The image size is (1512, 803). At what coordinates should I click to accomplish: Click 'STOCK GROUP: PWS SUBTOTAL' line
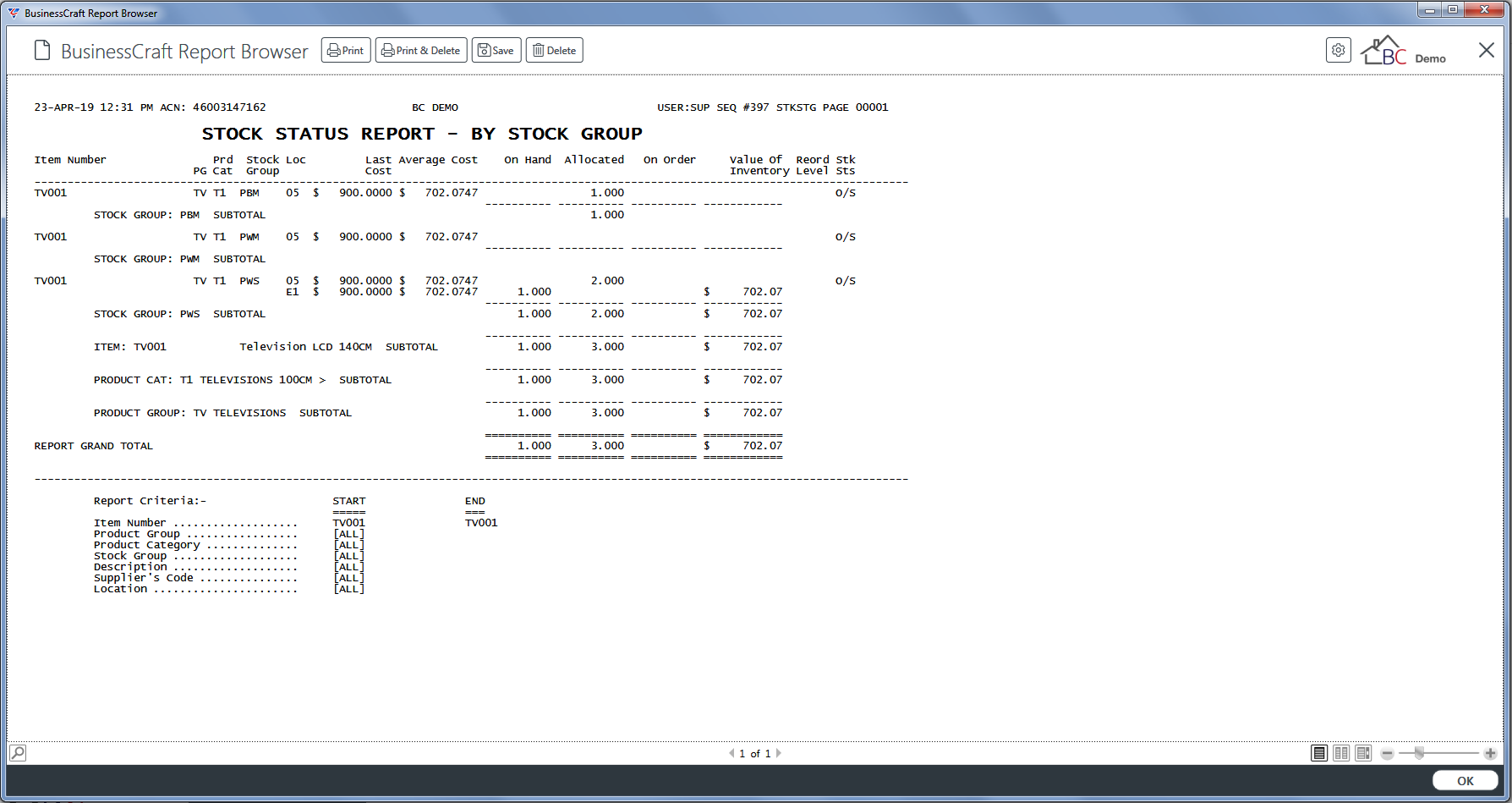[x=179, y=314]
